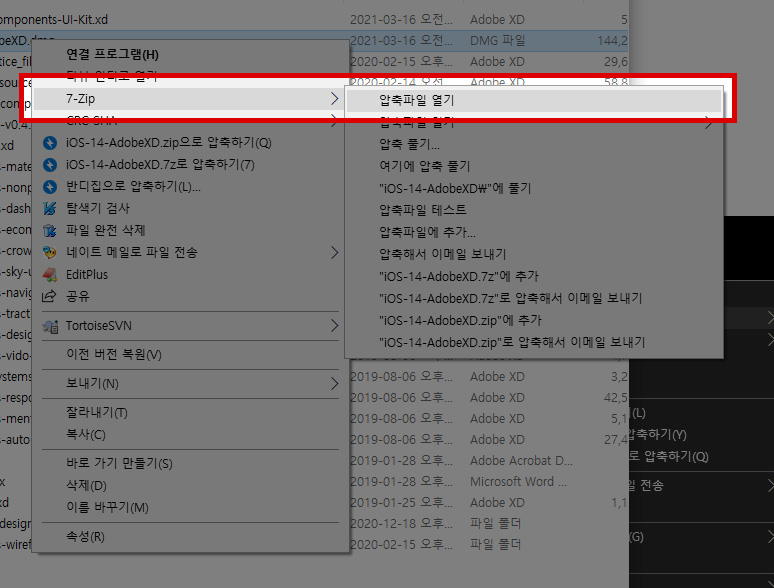
Task: Run 탐색기 검사 on the file
Action: pos(98,208)
